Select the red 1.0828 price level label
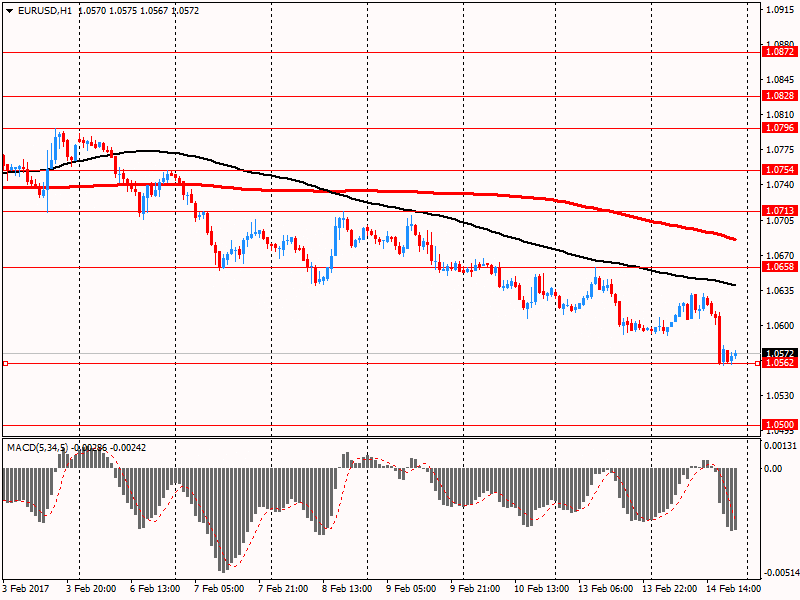Image resolution: width=800 pixels, height=600 pixels. [x=779, y=96]
